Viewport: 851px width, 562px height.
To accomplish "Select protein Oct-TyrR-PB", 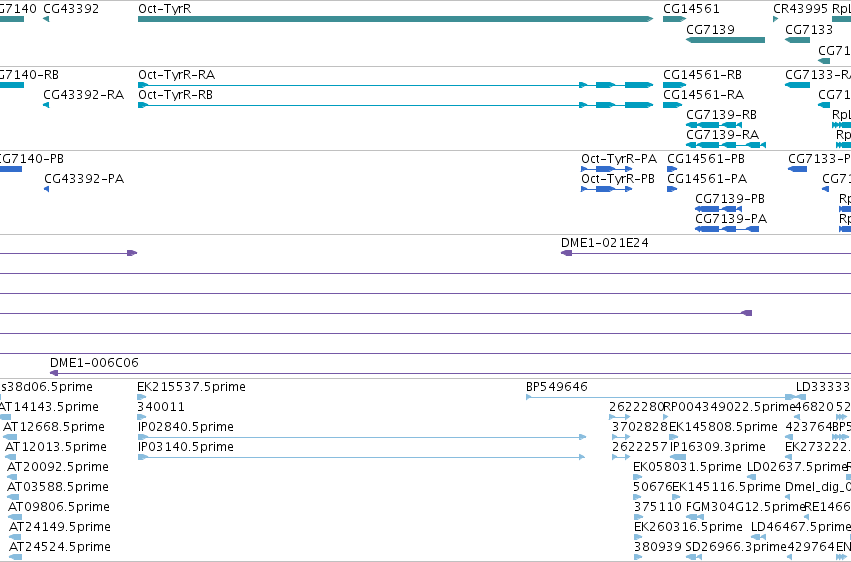I will [x=606, y=189].
